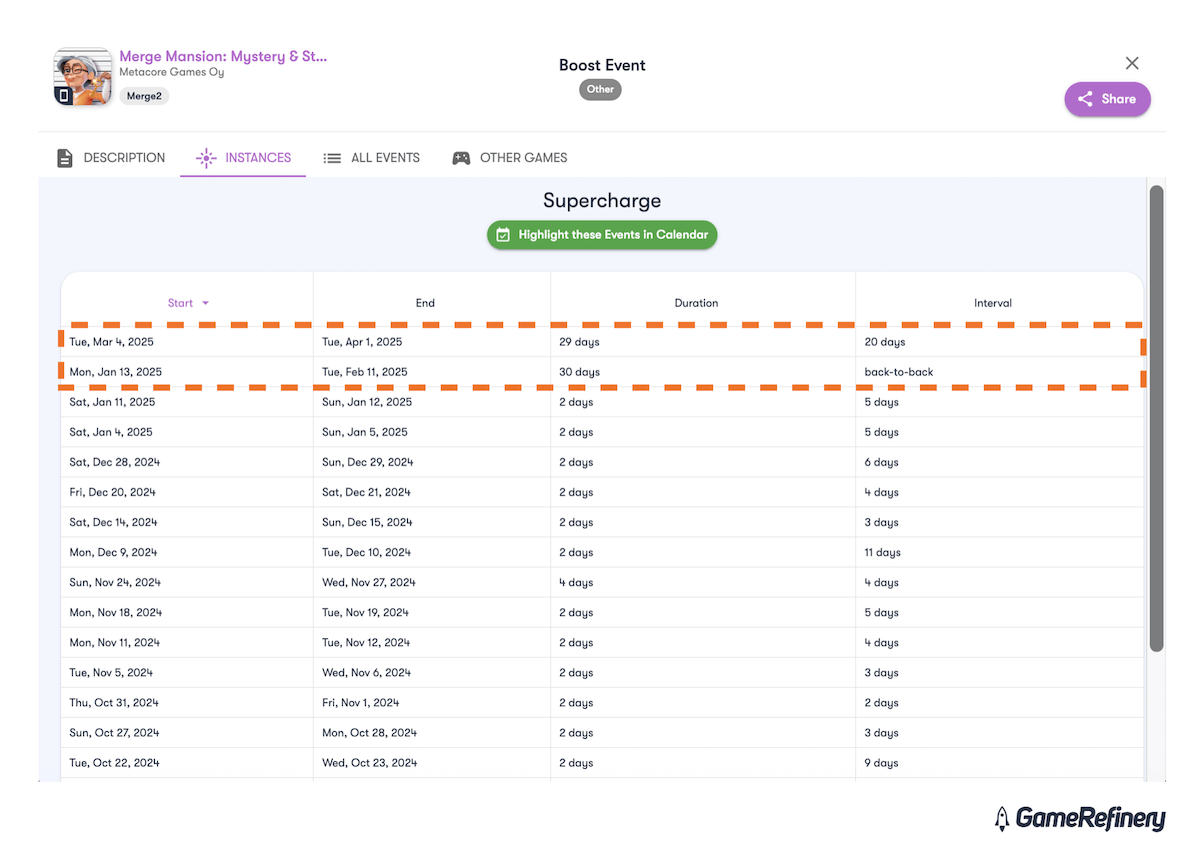Click Highlight these Events in Calendar button
This screenshot has height=856, width=1200.
click(x=602, y=235)
